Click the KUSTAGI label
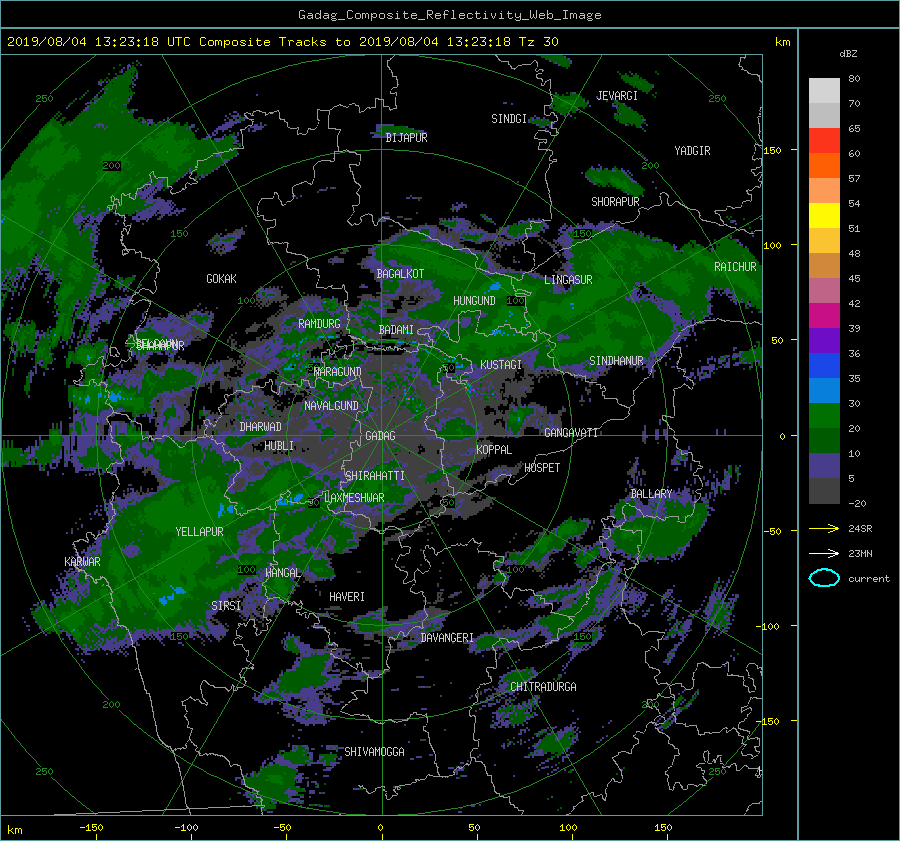The image size is (900, 841). point(501,365)
